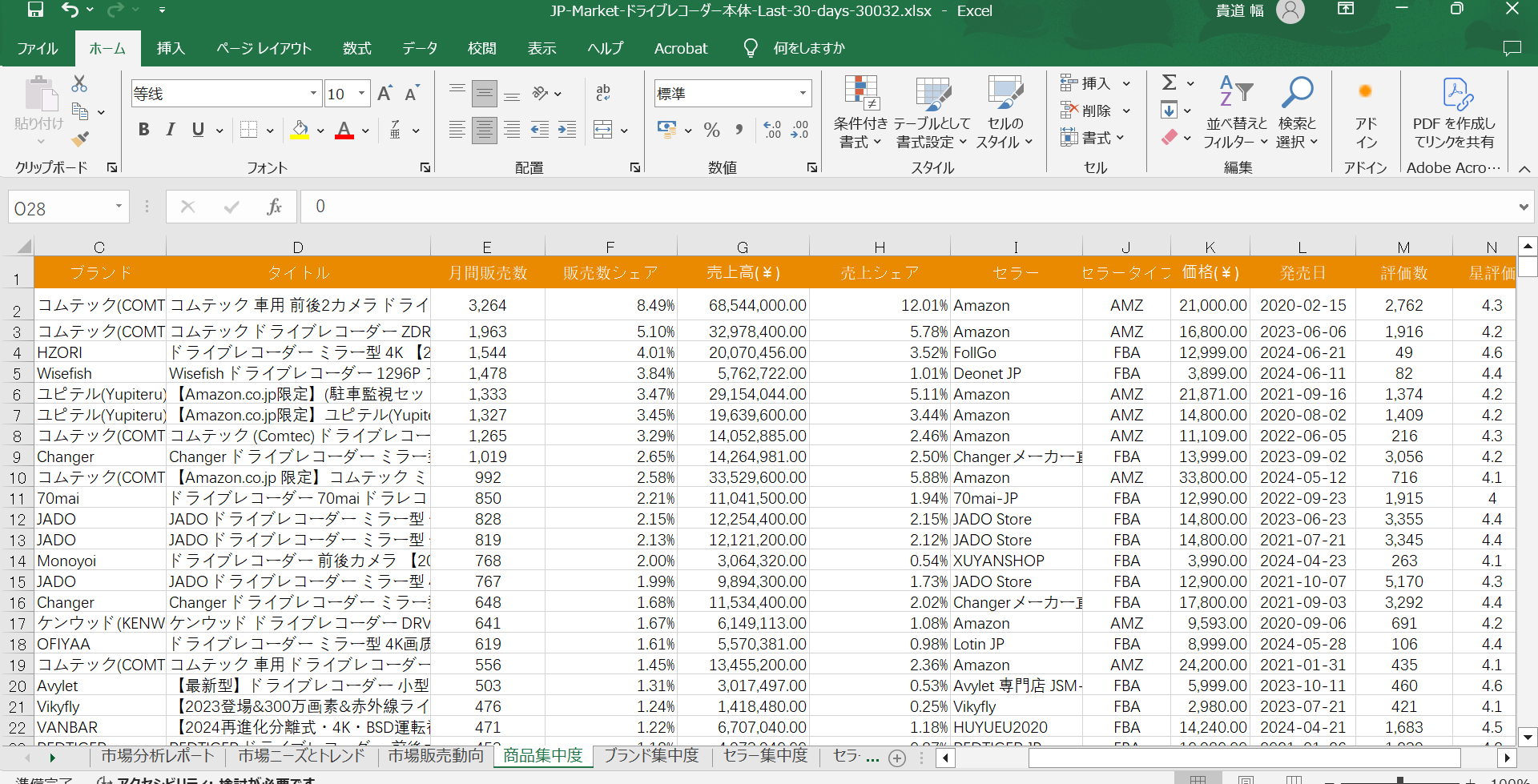This screenshot has height=784, width=1538.
Task: Open 条件付き書式 conditional formatting menu
Action: point(861,112)
